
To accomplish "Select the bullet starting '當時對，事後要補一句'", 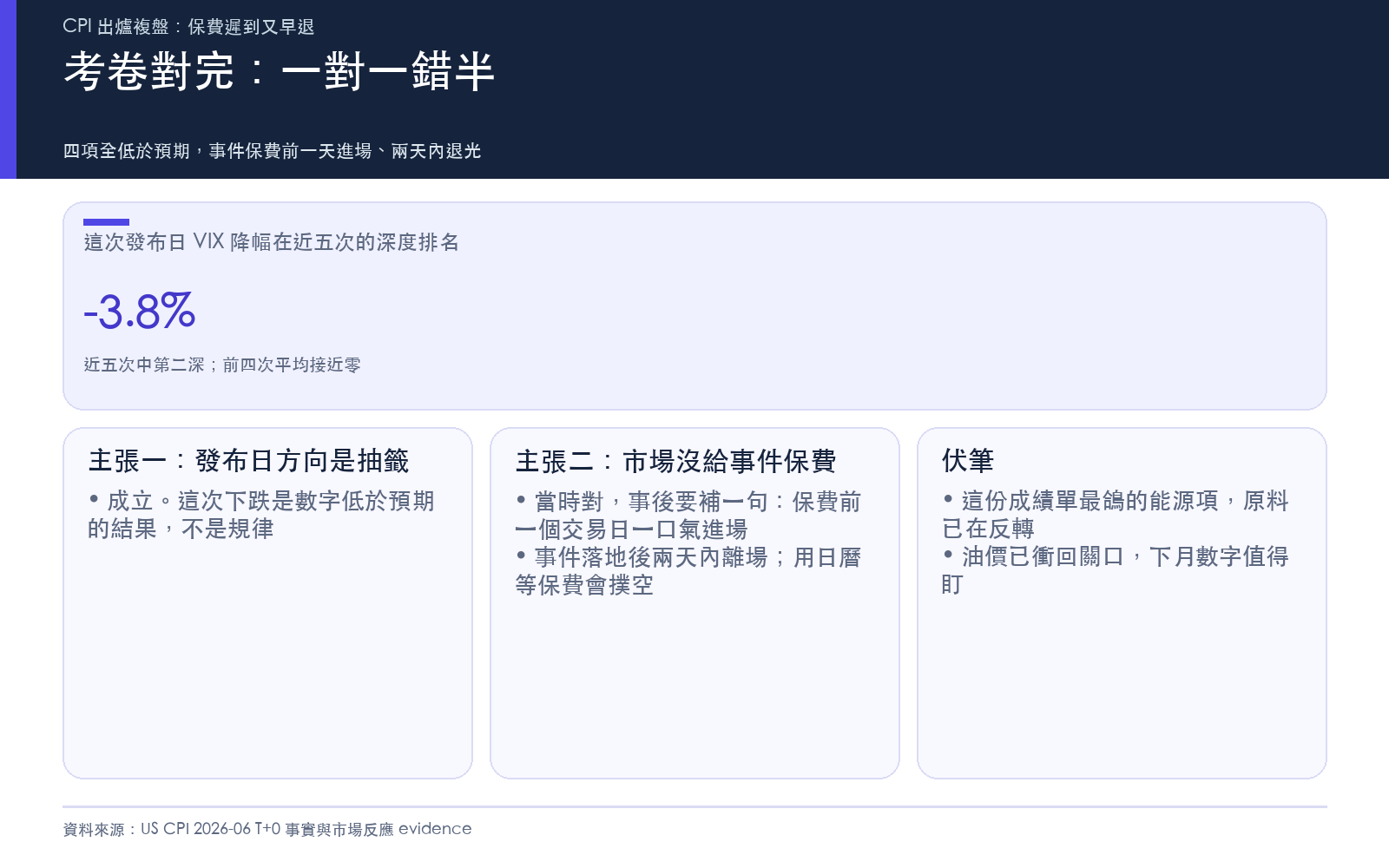I will click(688, 516).
